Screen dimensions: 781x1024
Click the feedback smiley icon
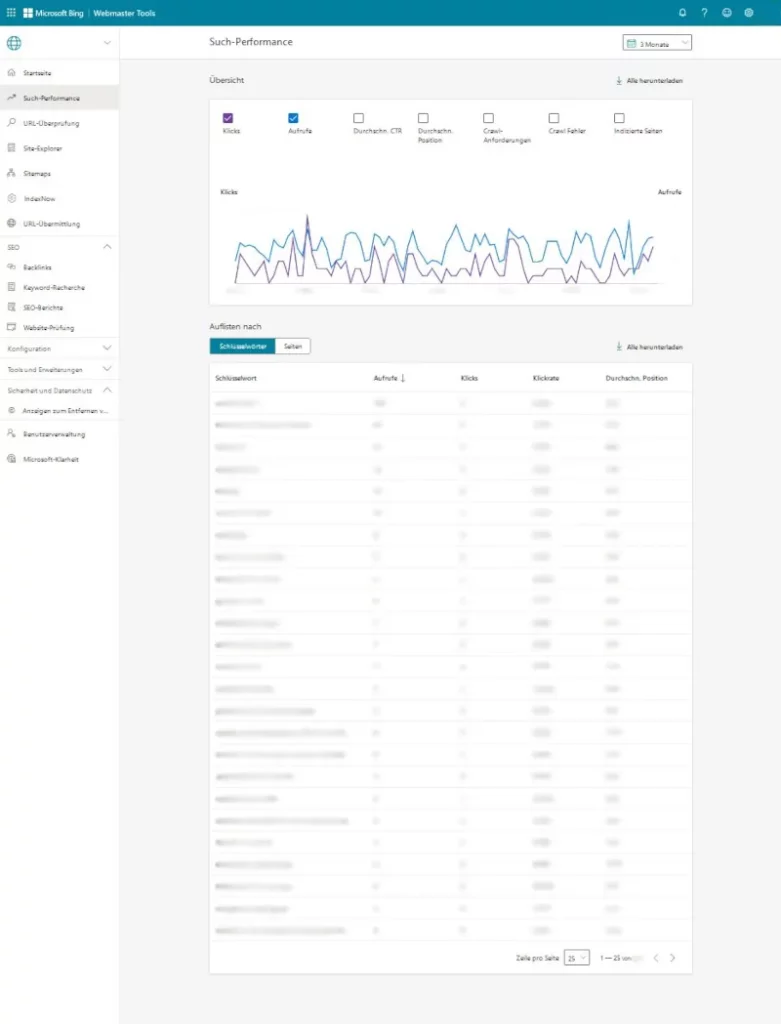726,13
